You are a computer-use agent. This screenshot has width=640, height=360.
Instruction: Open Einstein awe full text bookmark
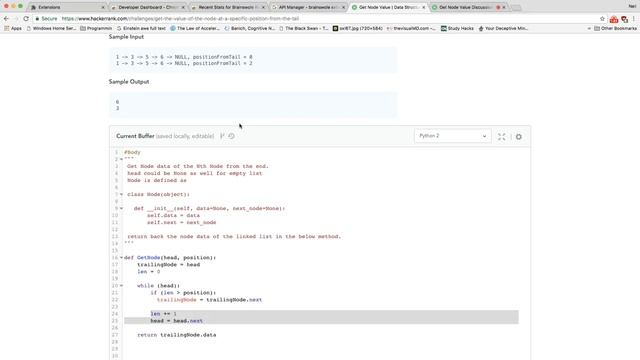(141, 29)
